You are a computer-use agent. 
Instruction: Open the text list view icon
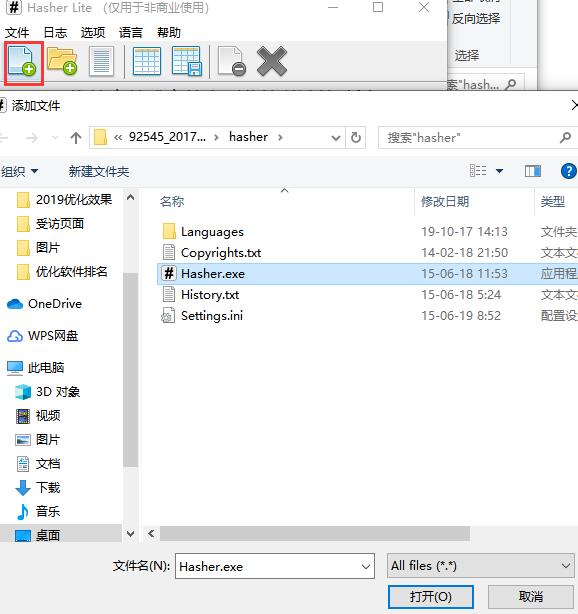(101, 61)
